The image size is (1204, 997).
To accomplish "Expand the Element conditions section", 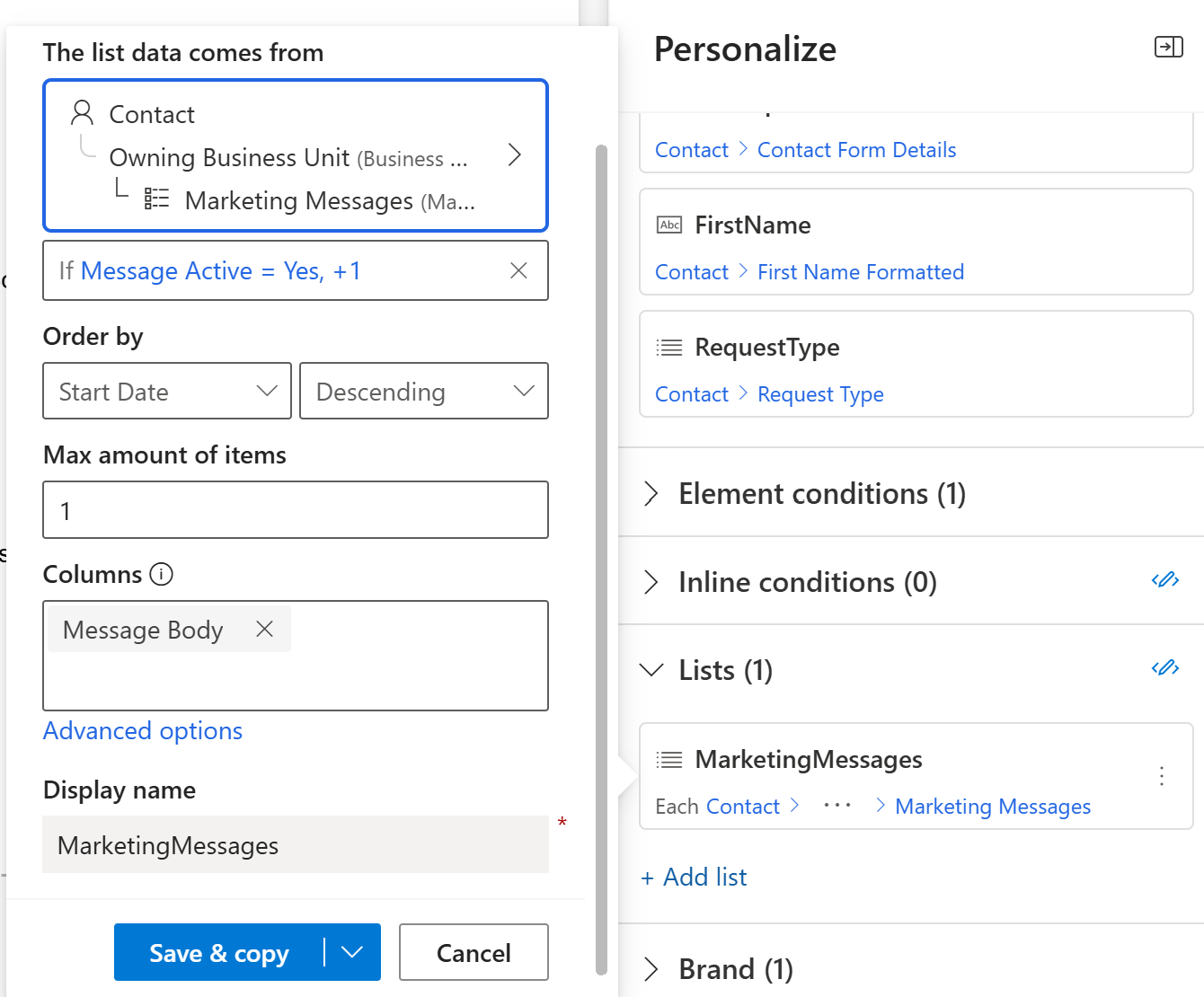I will click(x=652, y=493).
